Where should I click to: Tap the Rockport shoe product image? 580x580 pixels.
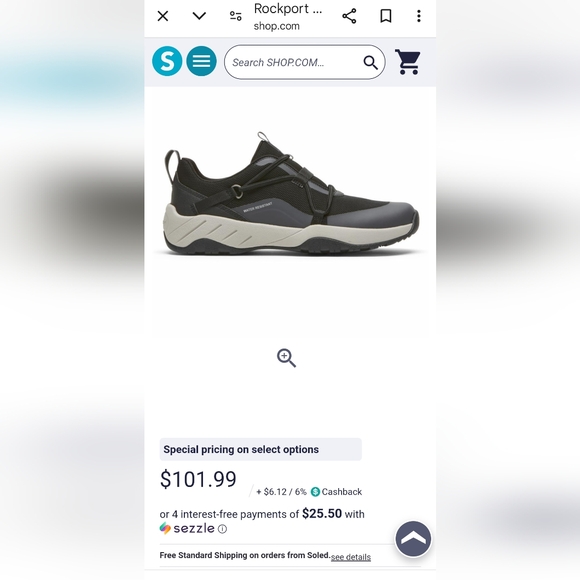[x=291, y=193]
